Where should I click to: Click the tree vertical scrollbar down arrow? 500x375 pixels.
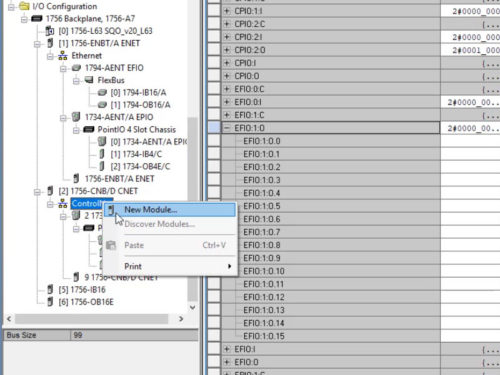coord(193,307)
